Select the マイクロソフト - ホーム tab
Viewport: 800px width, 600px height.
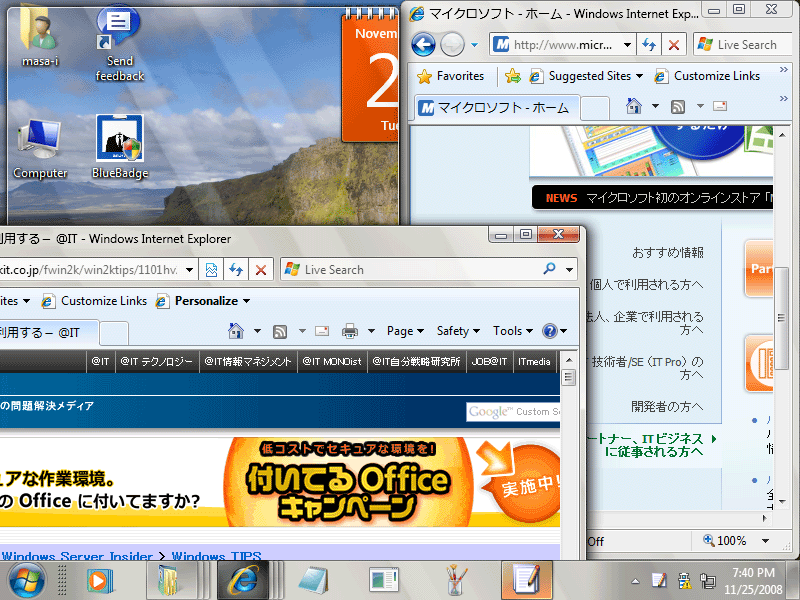click(496, 108)
